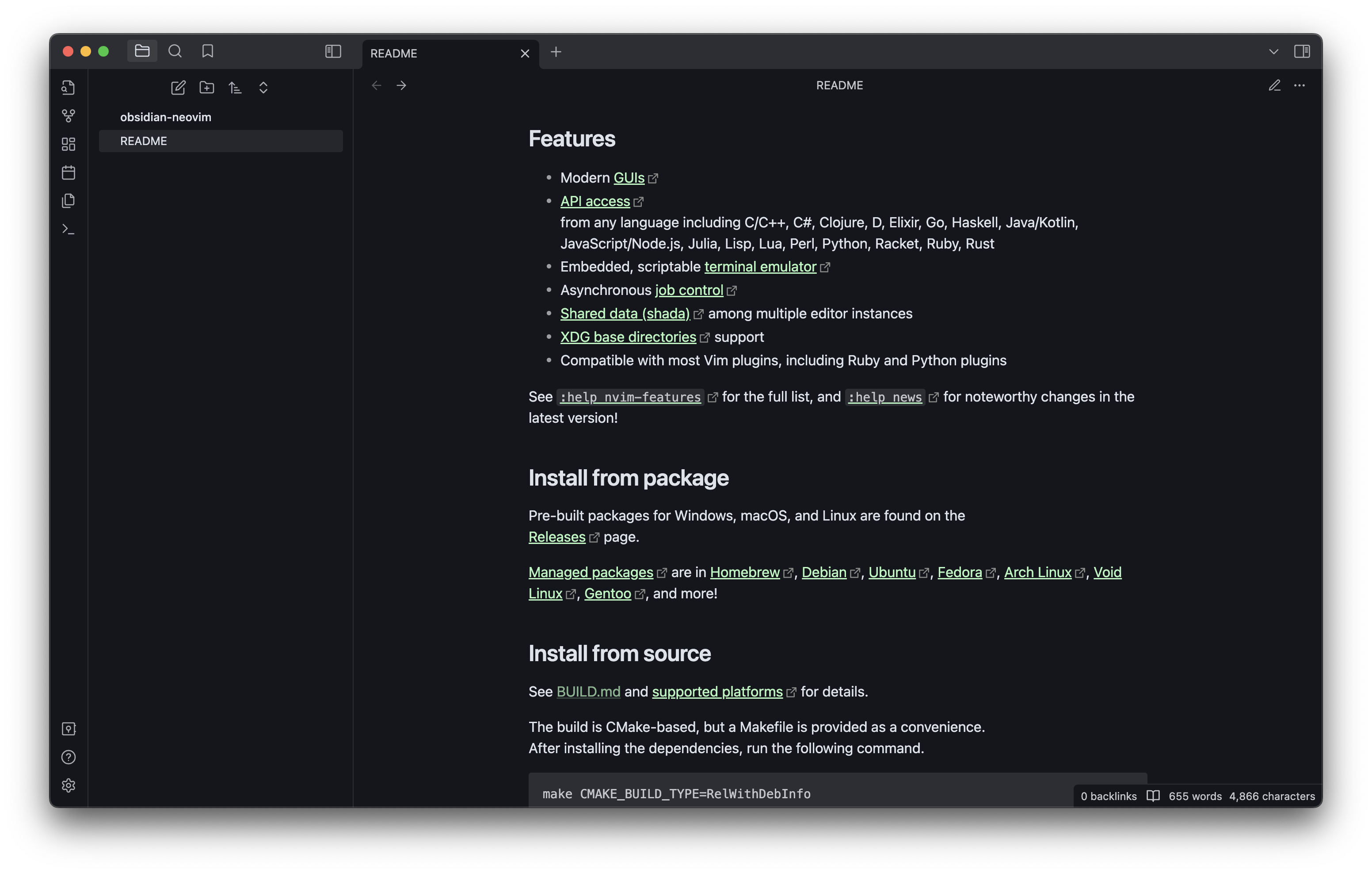Open XDG base directories link
The image size is (1372, 873).
click(628, 337)
